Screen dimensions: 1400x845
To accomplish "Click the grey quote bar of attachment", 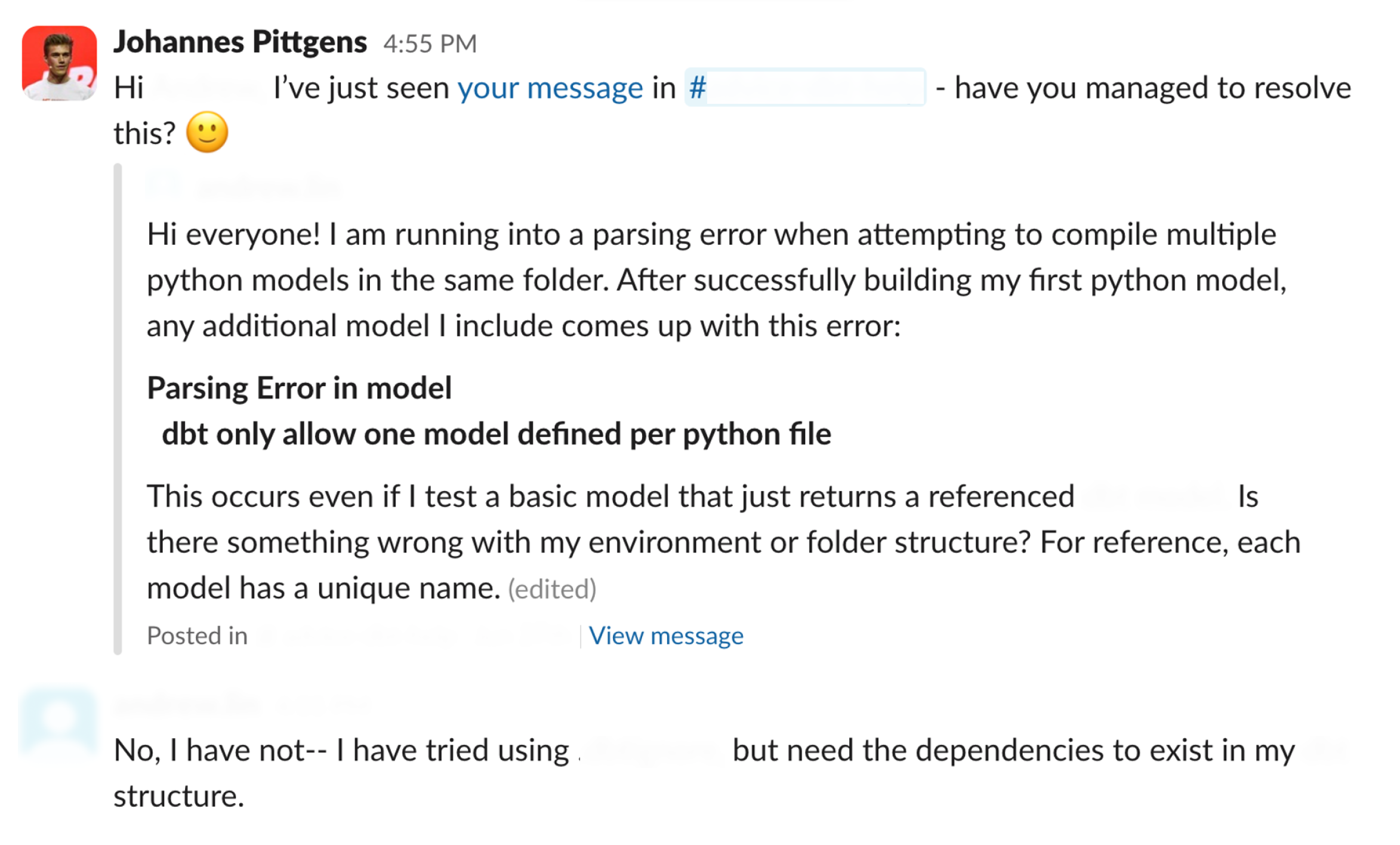I will pyautogui.click(x=118, y=409).
